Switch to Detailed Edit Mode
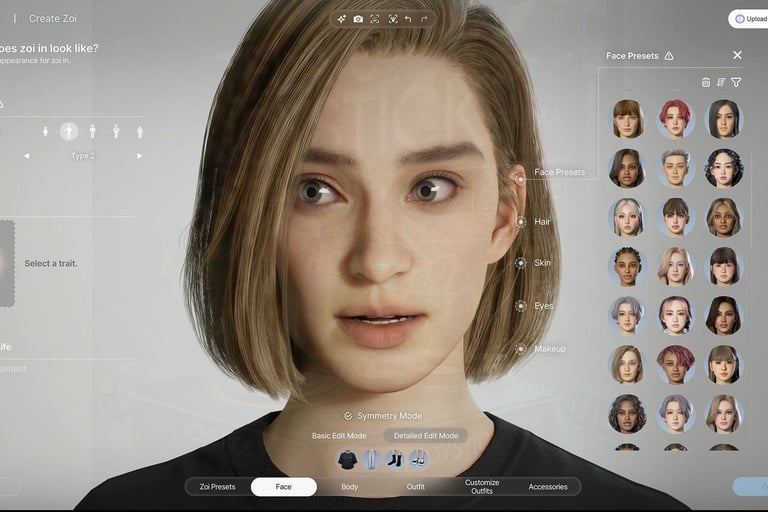This screenshot has height=512, width=768. (426, 436)
